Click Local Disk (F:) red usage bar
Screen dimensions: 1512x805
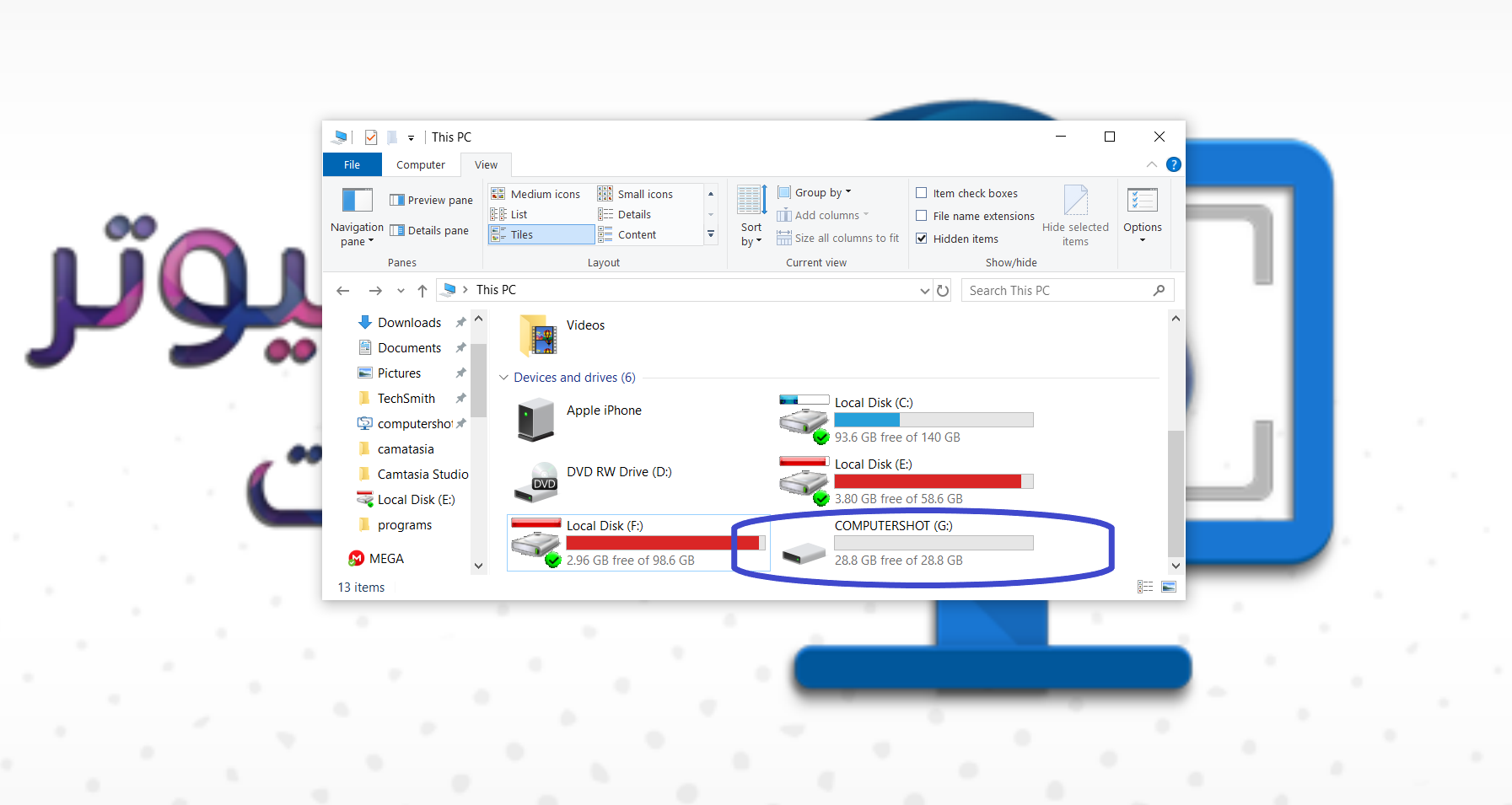pyautogui.click(x=665, y=543)
